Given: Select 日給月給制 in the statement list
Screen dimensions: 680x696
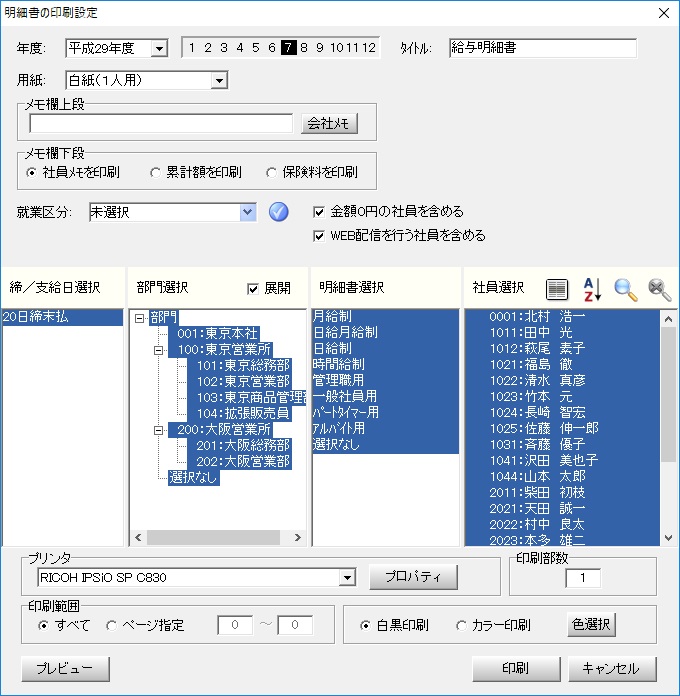Looking at the screenshot, I should [385, 332].
